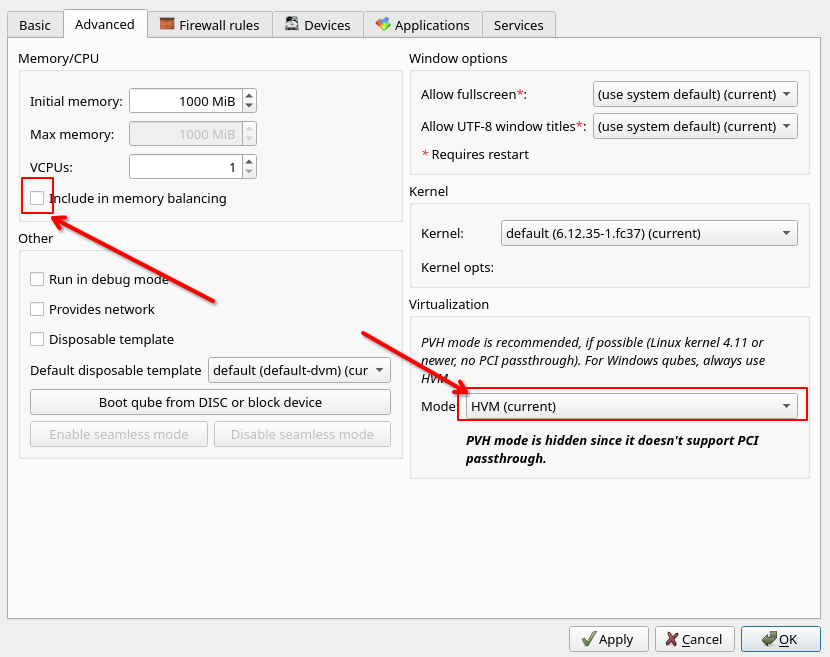This screenshot has height=657, width=830.
Task: Expand the Kernel version dropdown
Action: (649, 233)
